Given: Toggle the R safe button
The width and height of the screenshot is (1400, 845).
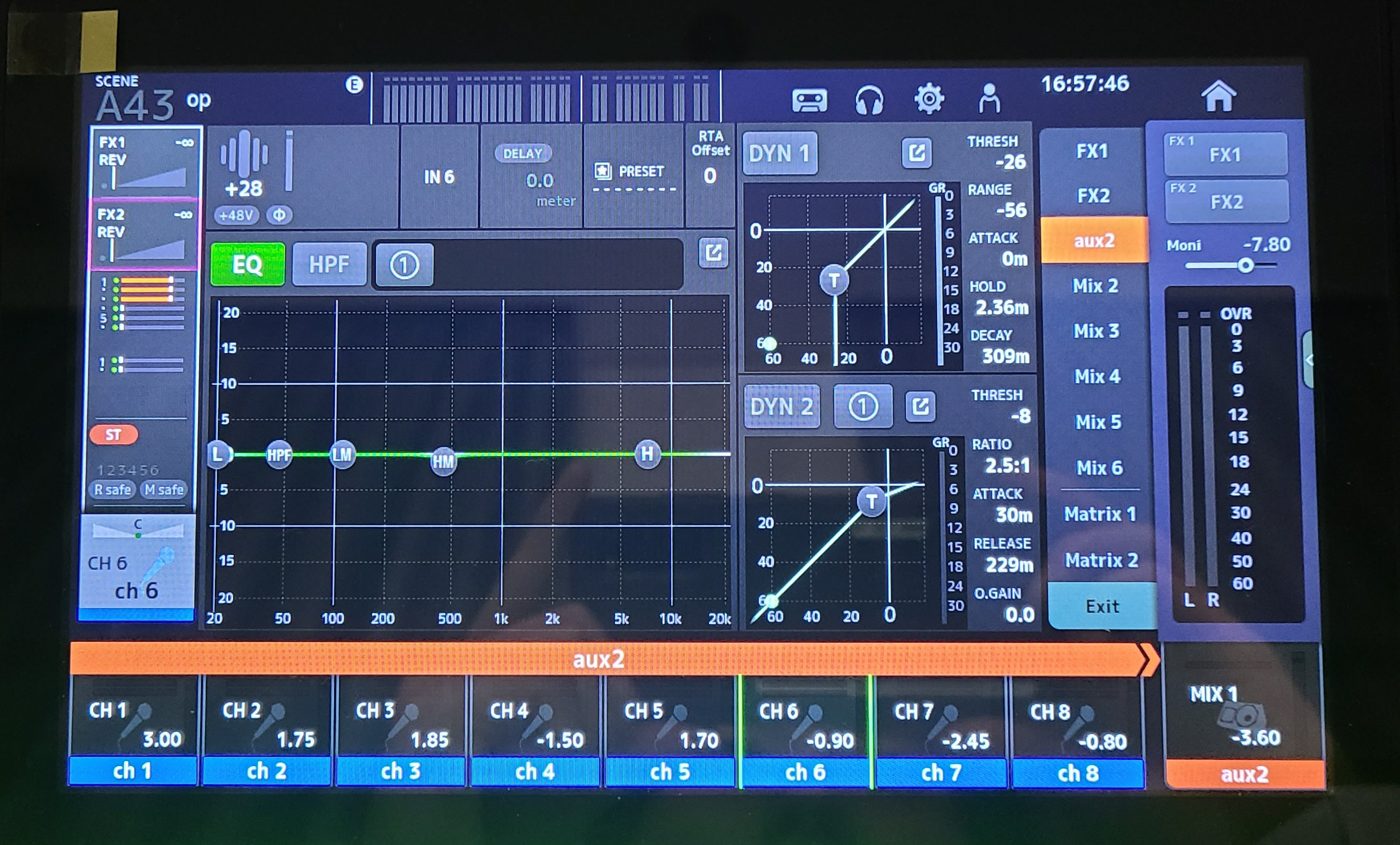Looking at the screenshot, I should [113, 490].
